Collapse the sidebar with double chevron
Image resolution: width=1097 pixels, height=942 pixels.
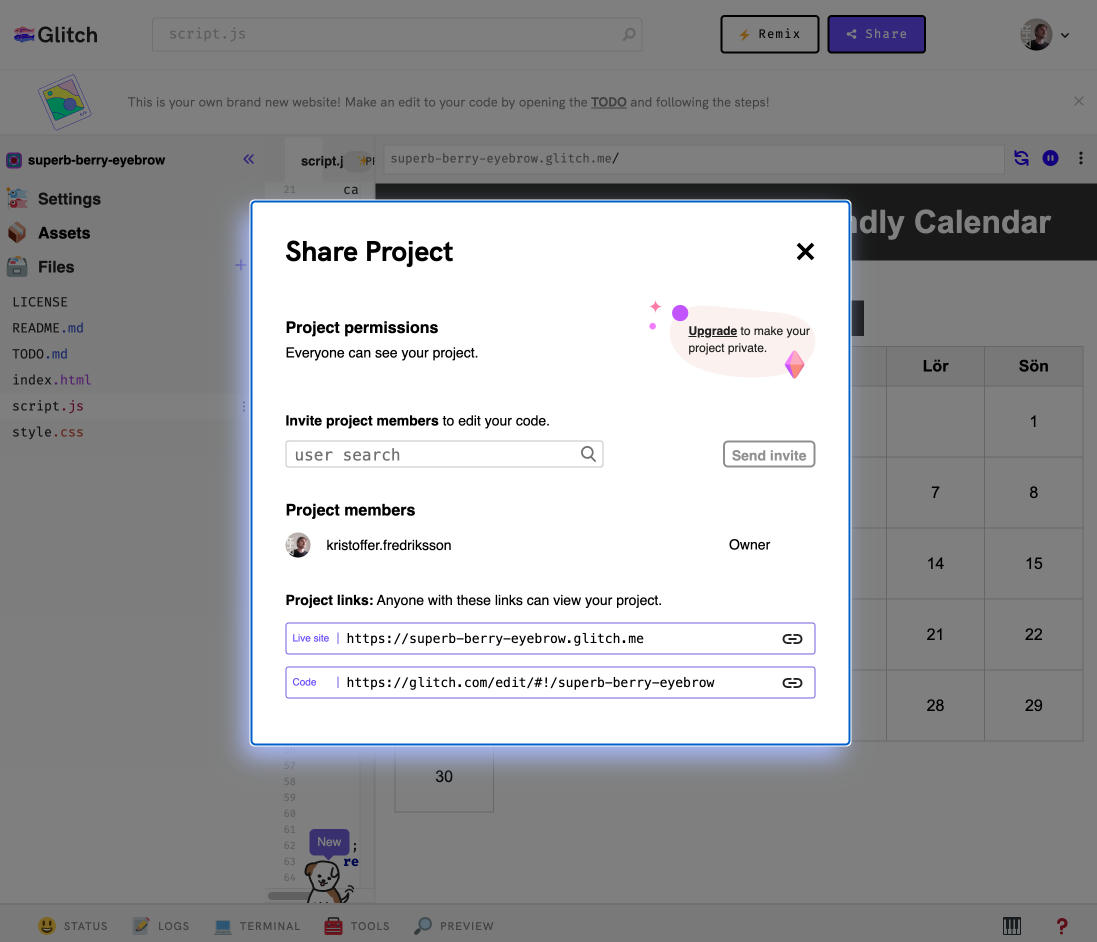248,159
